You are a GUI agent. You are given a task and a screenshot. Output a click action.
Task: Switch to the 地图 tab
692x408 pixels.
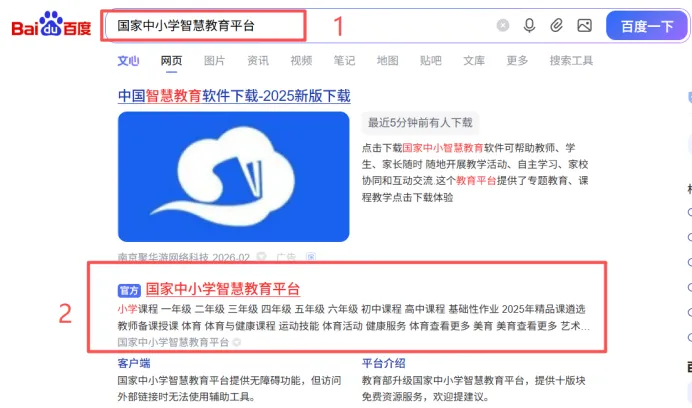click(387, 60)
